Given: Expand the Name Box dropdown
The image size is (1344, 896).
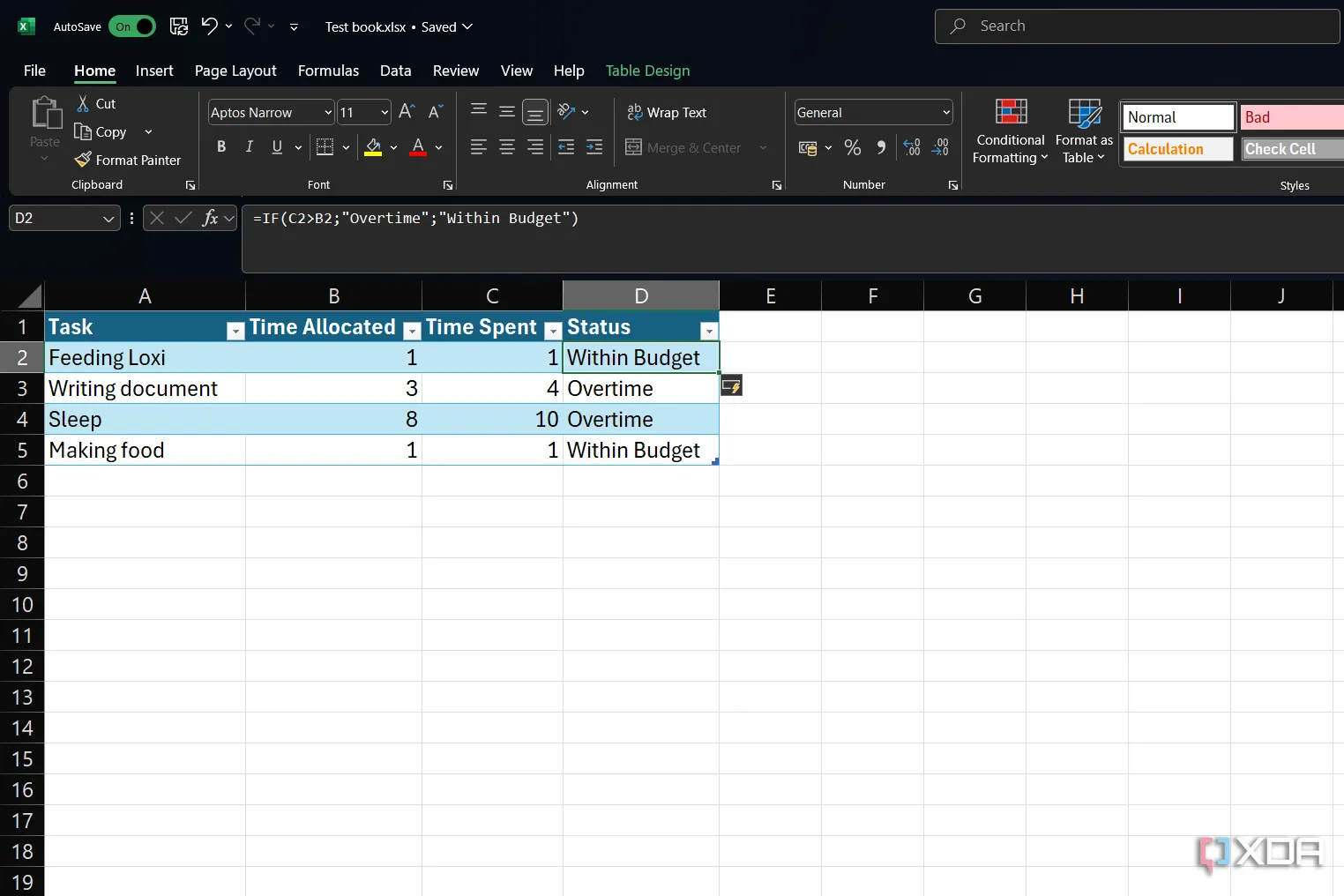Looking at the screenshot, I should click(x=108, y=218).
